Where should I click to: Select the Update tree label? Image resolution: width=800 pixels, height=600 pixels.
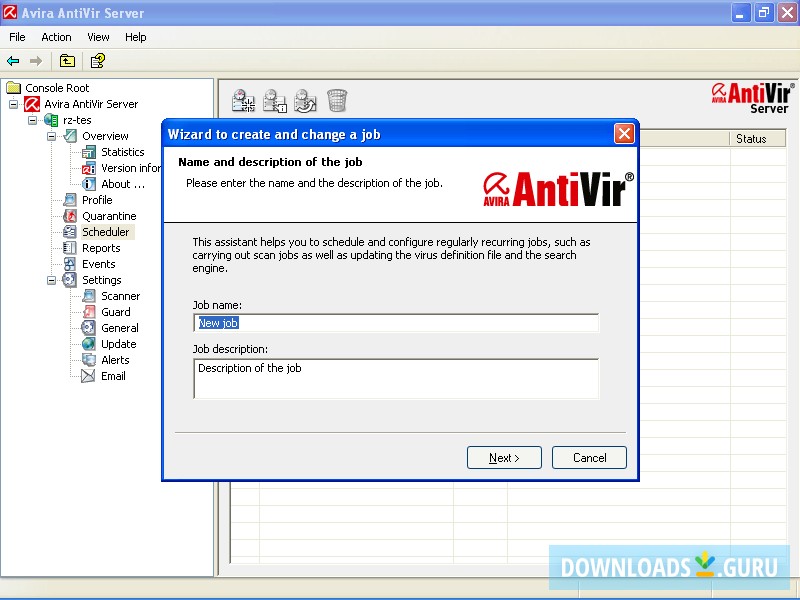point(118,344)
